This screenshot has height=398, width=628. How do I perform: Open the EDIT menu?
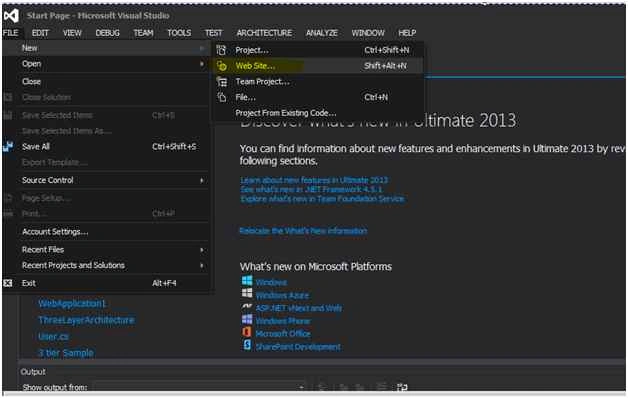point(40,33)
